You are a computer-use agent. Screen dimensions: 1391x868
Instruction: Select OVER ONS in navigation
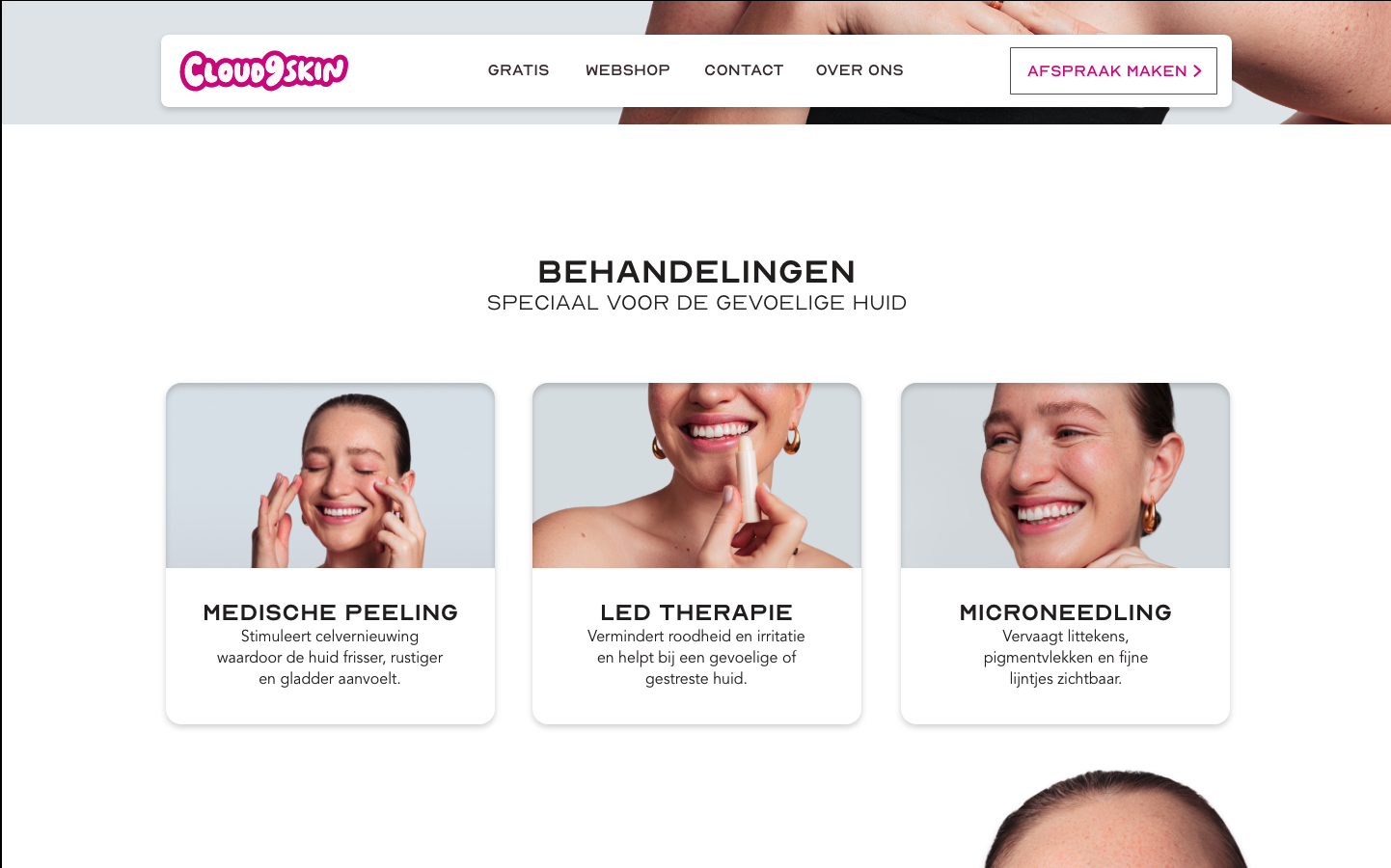click(x=859, y=70)
